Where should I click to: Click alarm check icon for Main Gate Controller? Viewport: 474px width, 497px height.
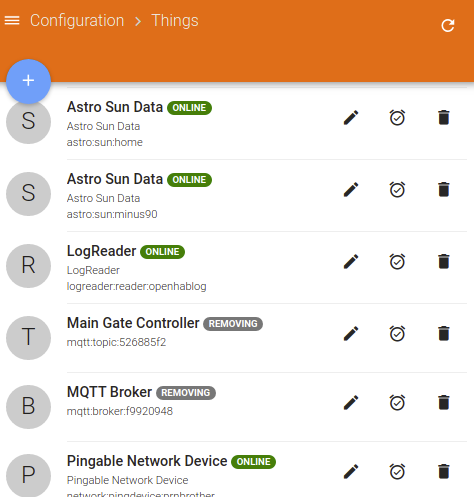click(397, 334)
